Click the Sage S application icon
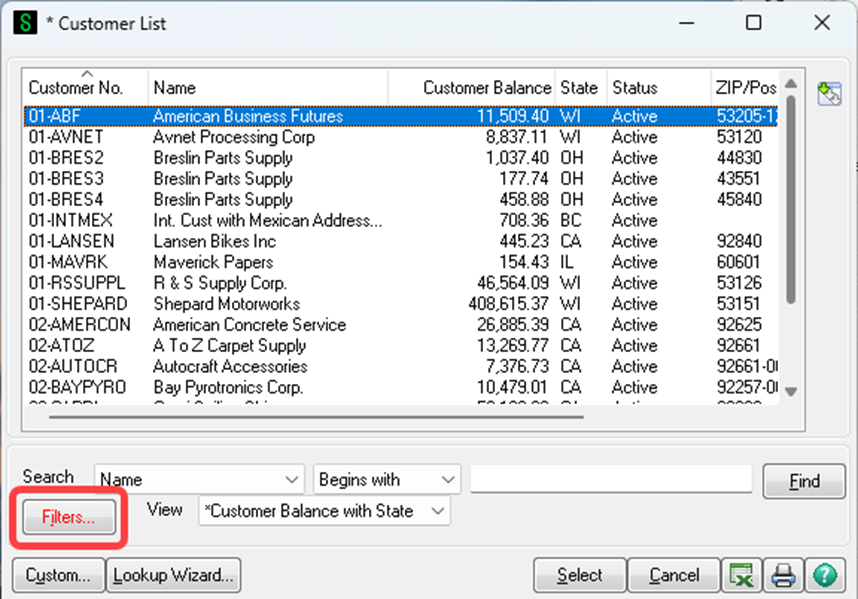 pos(25,23)
